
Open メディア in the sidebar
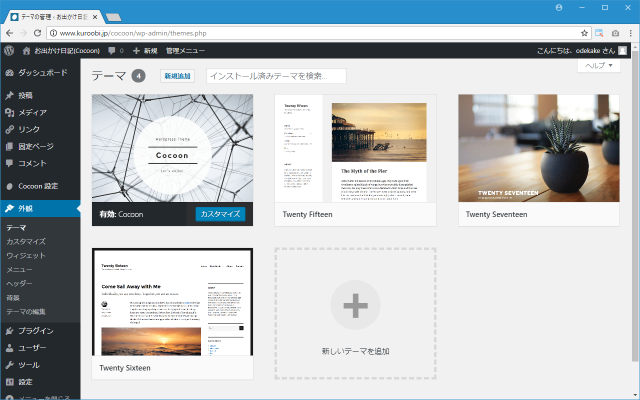tap(40, 112)
